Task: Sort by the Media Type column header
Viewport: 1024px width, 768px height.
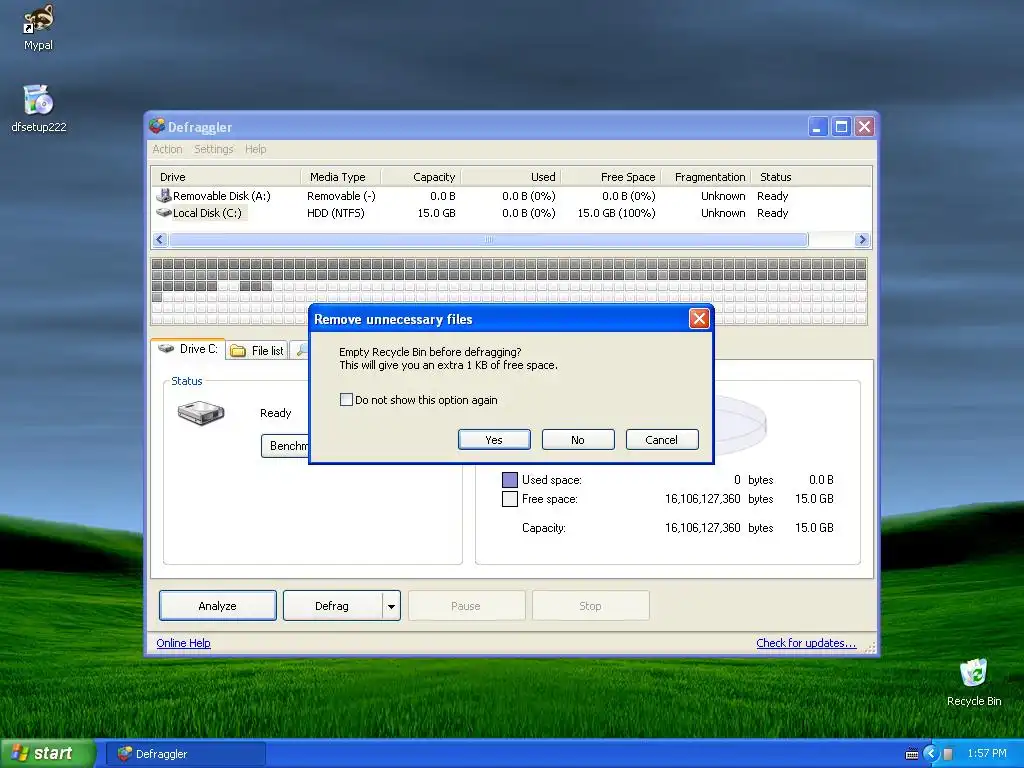Action: coord(340,177)
